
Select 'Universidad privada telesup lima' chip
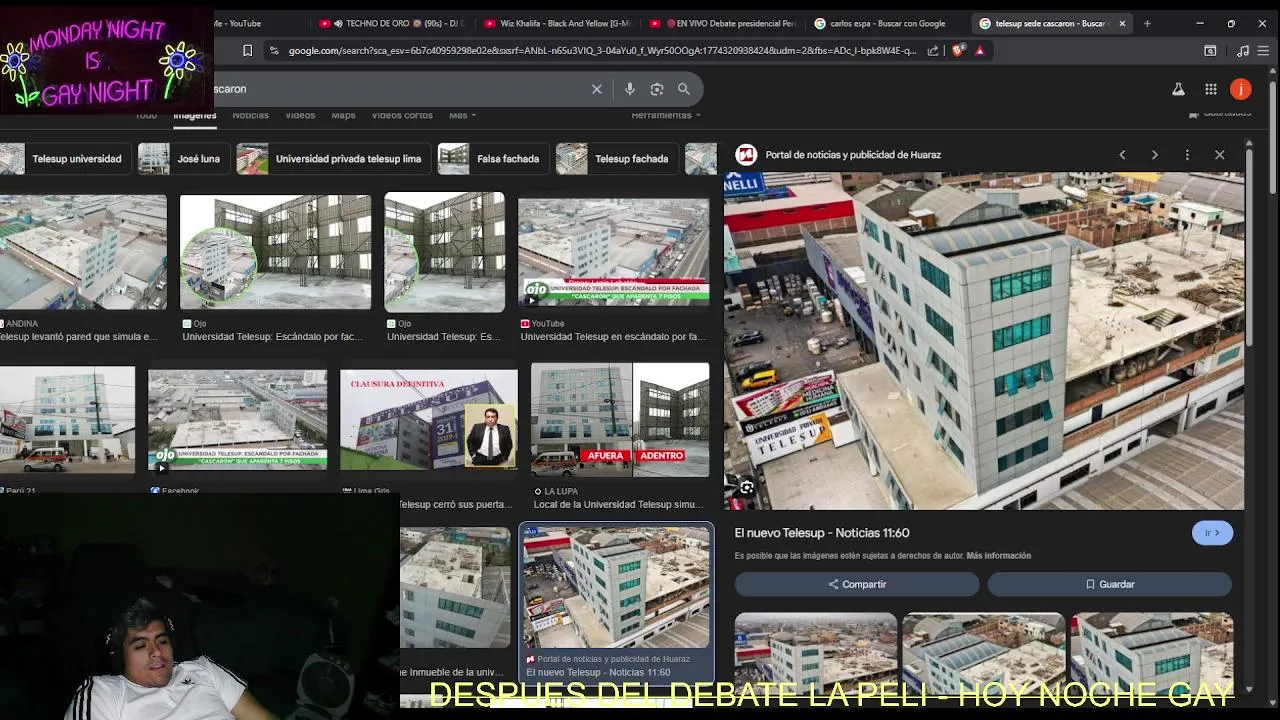pos(334,159)
